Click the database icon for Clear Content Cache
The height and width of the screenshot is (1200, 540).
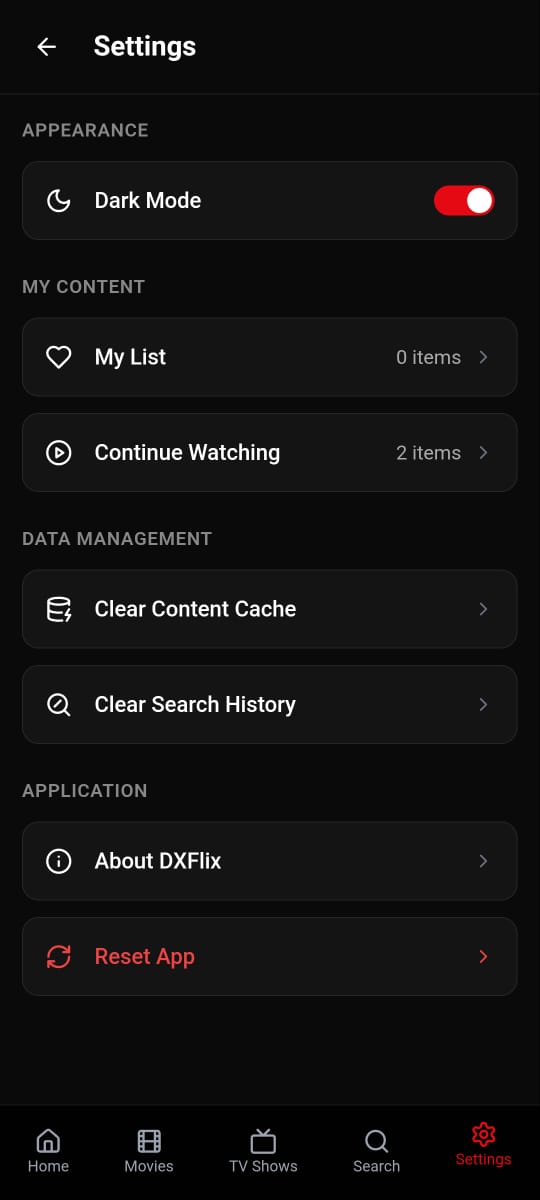pyautogui.click(x=59, y=609)
